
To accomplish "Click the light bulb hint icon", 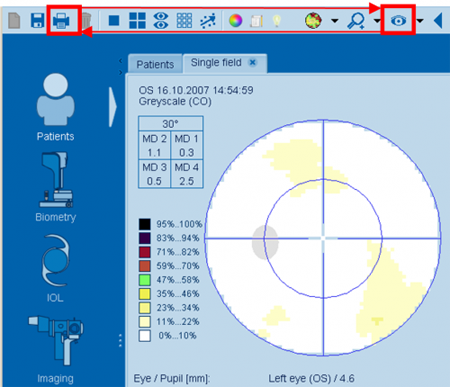I will (276, 21).
